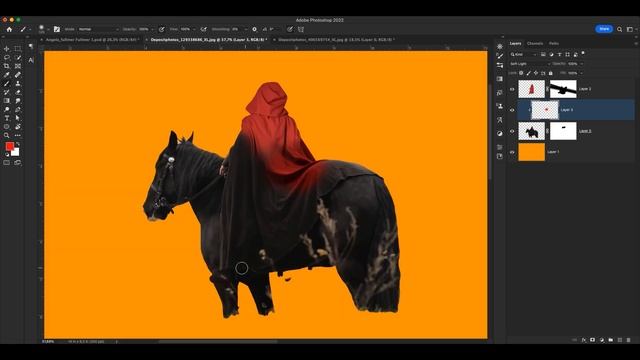640x360 pixels.
Task: Open the layer blend mode dropdown
Action: point(530,64)
